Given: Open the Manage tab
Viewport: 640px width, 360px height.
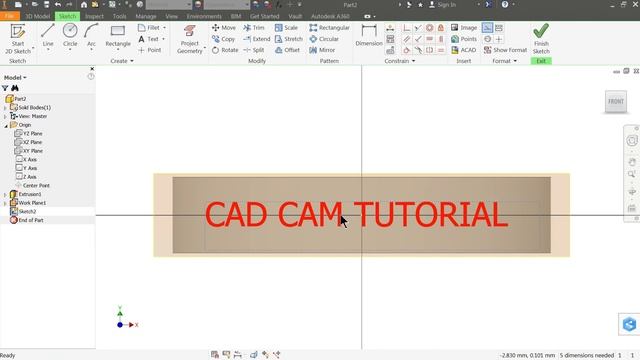Looking at the screenshot, I should tap(146, 16).
